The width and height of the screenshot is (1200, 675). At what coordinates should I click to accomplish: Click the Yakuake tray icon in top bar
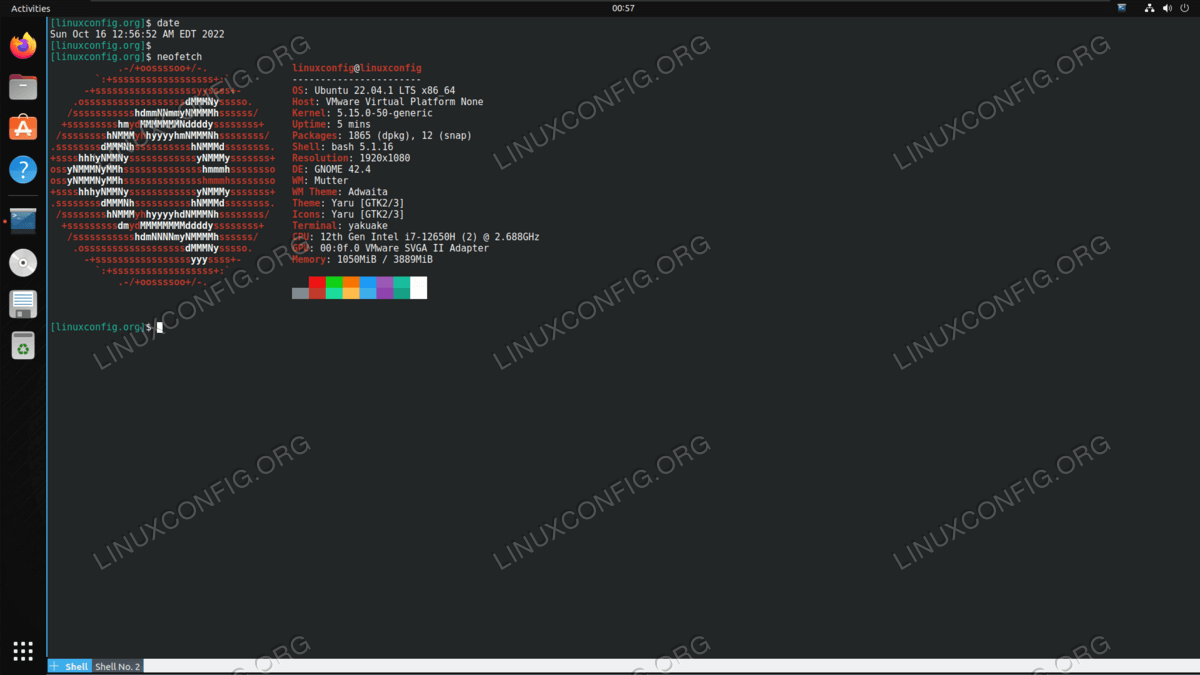click(1122, 8)
